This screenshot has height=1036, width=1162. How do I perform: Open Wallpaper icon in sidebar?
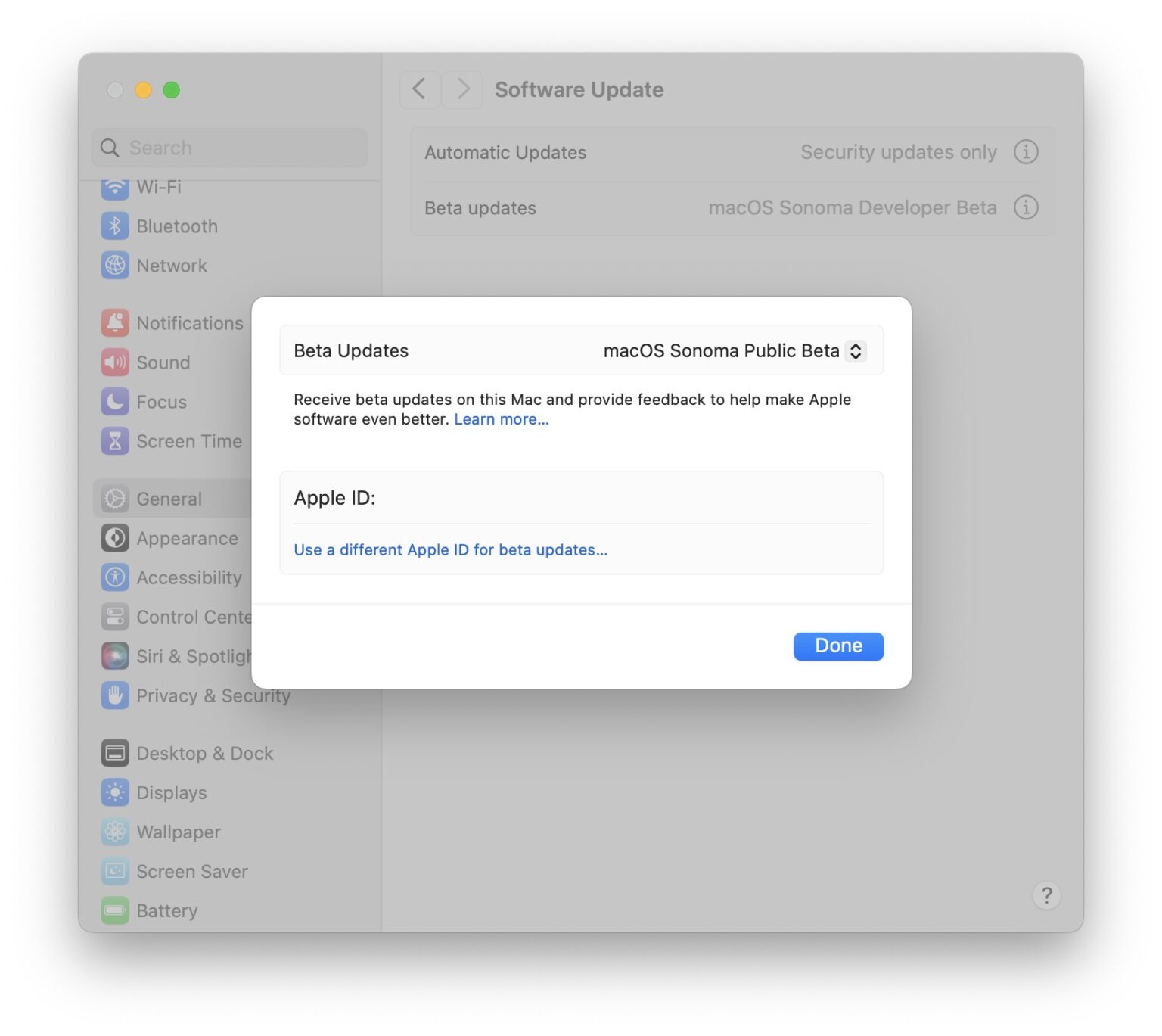pyautogui.click(x=115, y=832)
